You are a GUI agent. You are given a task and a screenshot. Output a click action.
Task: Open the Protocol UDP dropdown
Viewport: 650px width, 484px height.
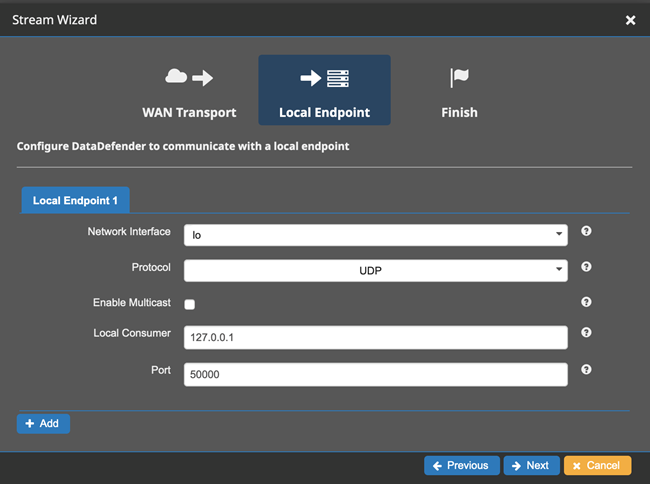(x=376, y=271)
